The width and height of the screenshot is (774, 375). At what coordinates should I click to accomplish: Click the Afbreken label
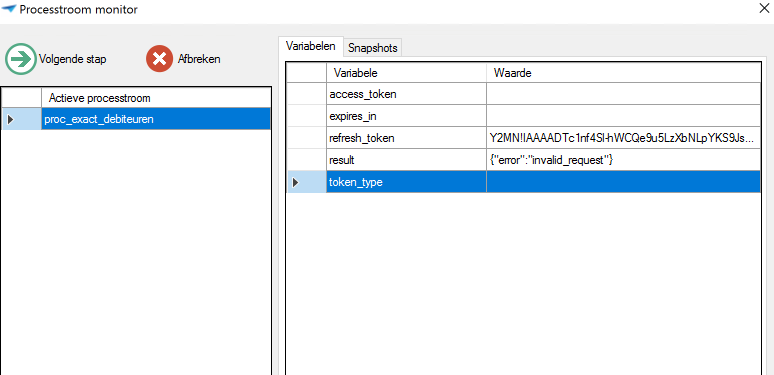coord(199,59)
